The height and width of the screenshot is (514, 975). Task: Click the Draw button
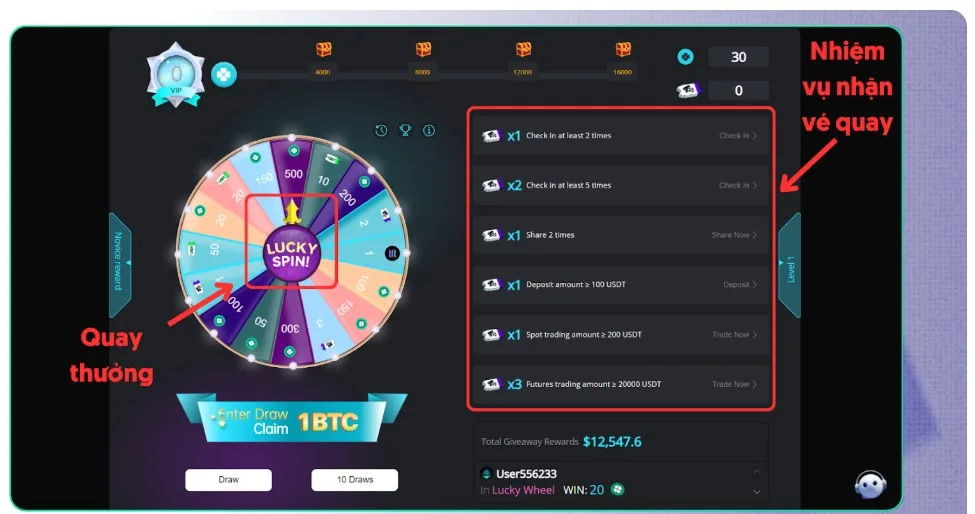228,480
